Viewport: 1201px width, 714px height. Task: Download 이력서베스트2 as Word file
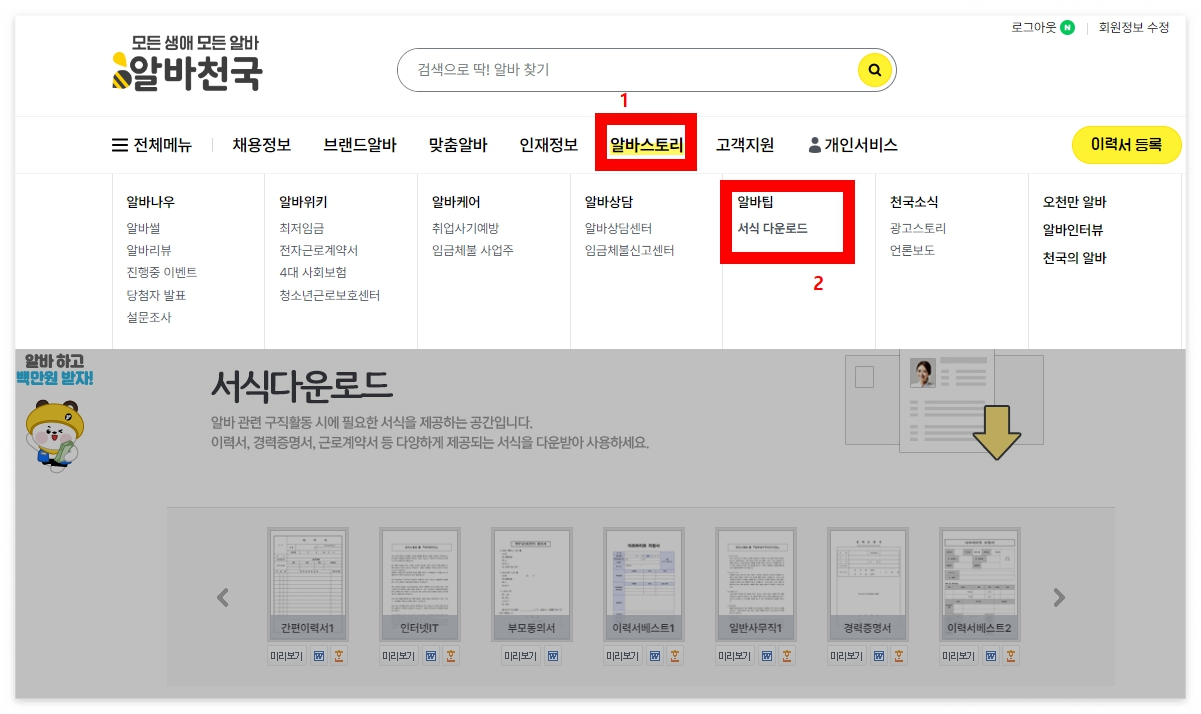(x=991, y=656)
